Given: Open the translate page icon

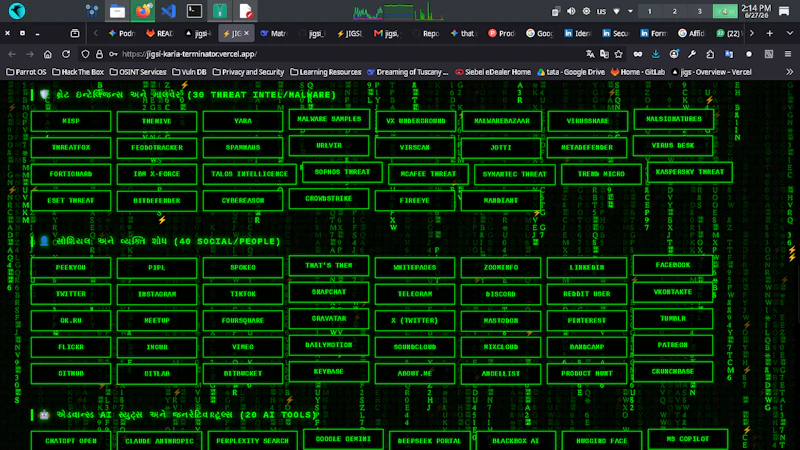Looking at the screenshot, I should (x=590, y=54).
